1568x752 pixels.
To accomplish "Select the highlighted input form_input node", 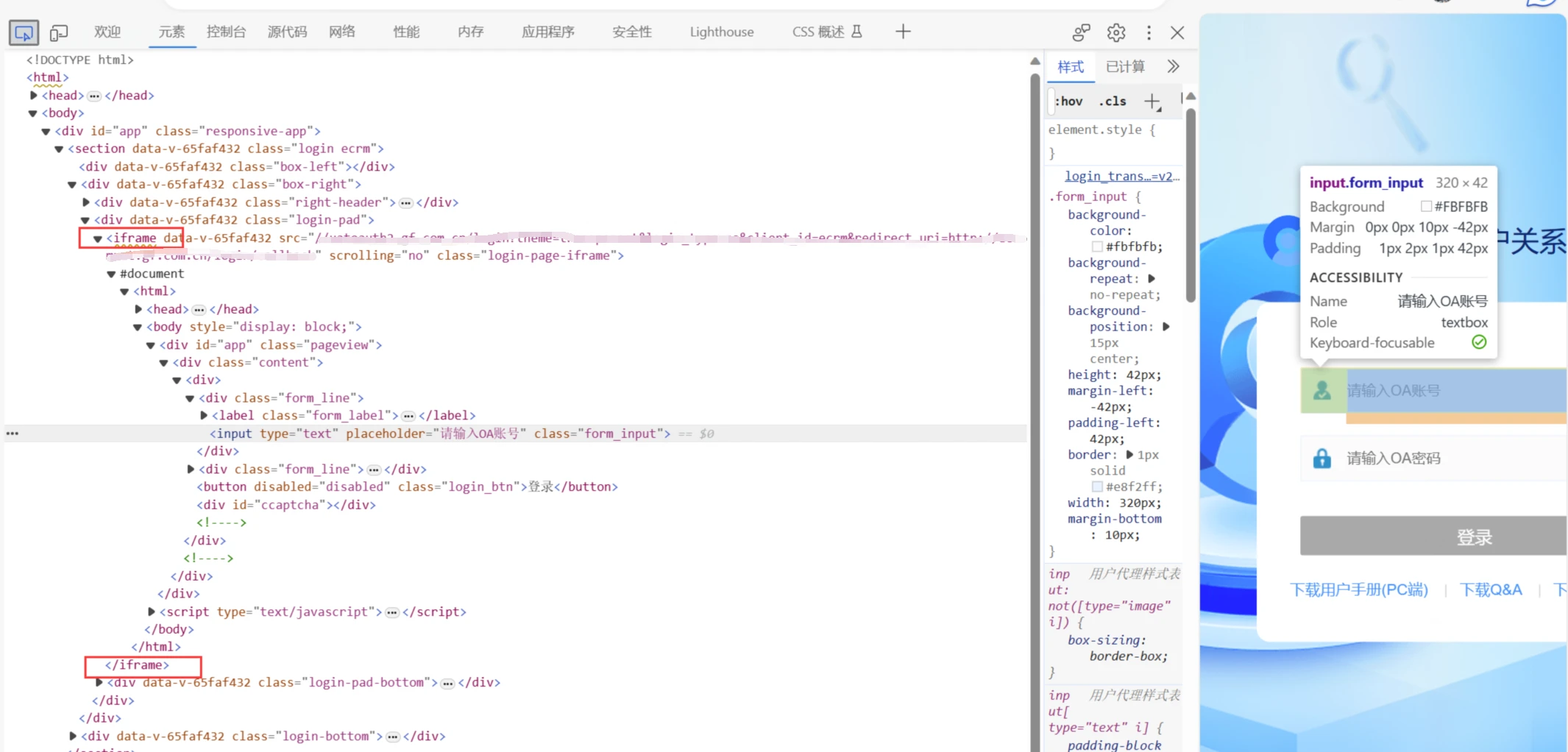I will [440, 433].
